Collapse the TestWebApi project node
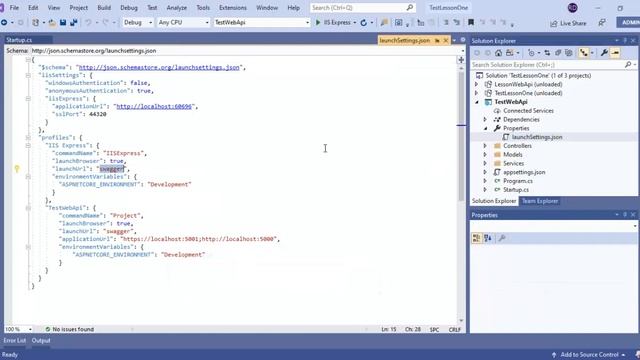This screenshot has height=360, width=640. coord(477,102)
